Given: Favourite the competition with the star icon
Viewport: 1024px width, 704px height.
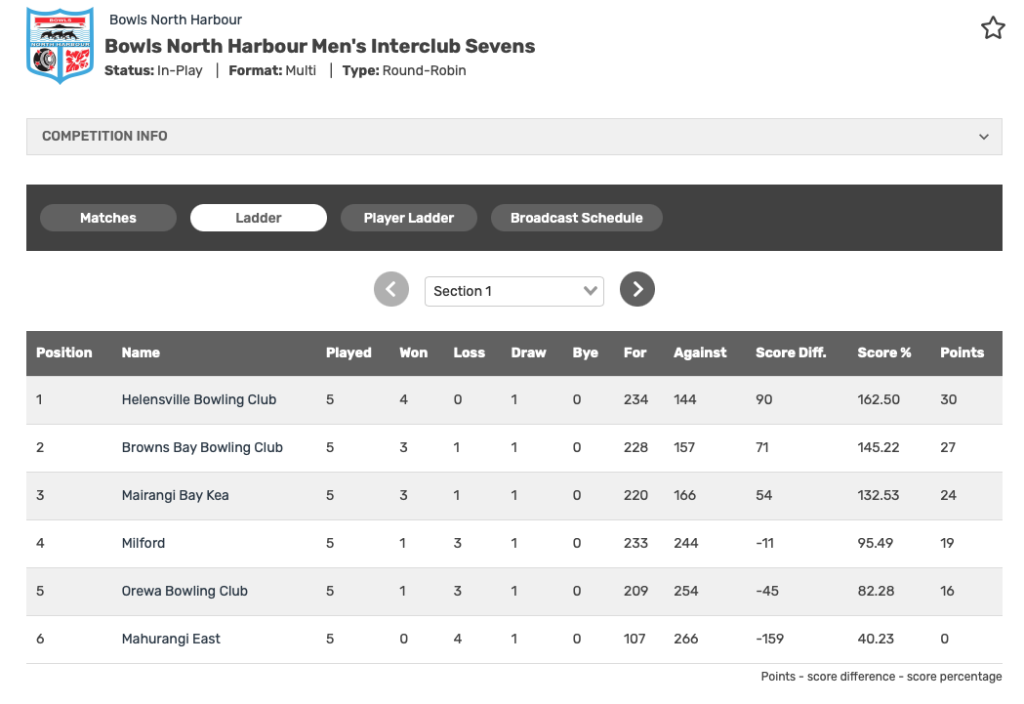Looking at the screenshot, I should click(x=993, y=28).
